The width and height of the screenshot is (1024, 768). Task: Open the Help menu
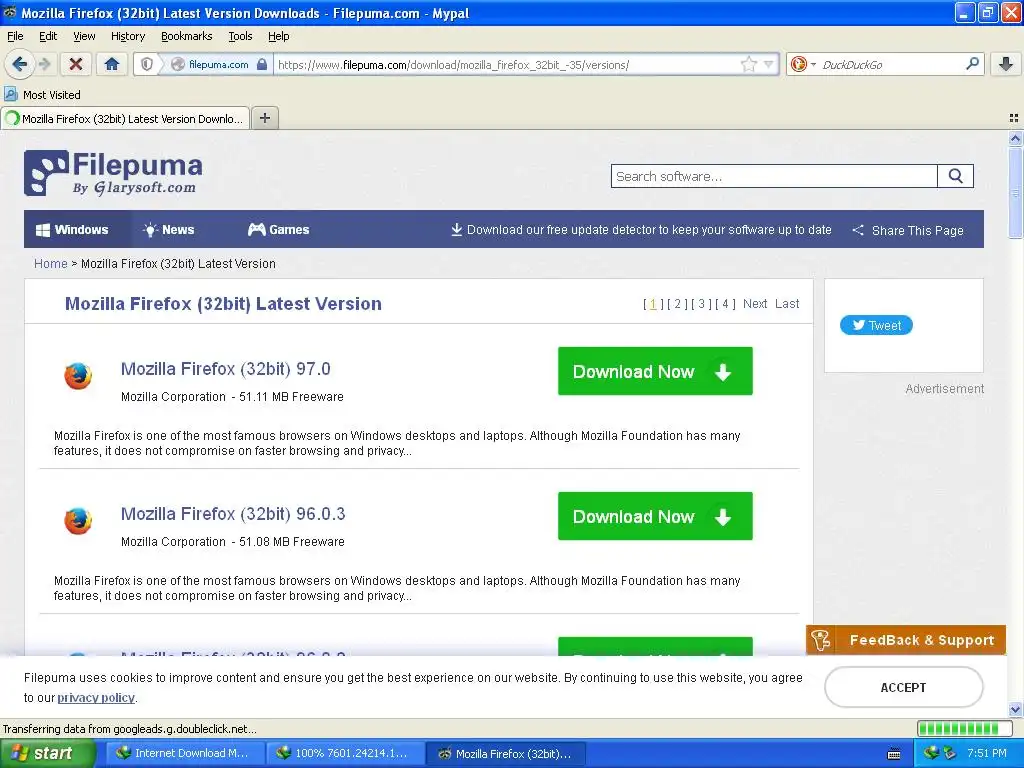[278, 36]
